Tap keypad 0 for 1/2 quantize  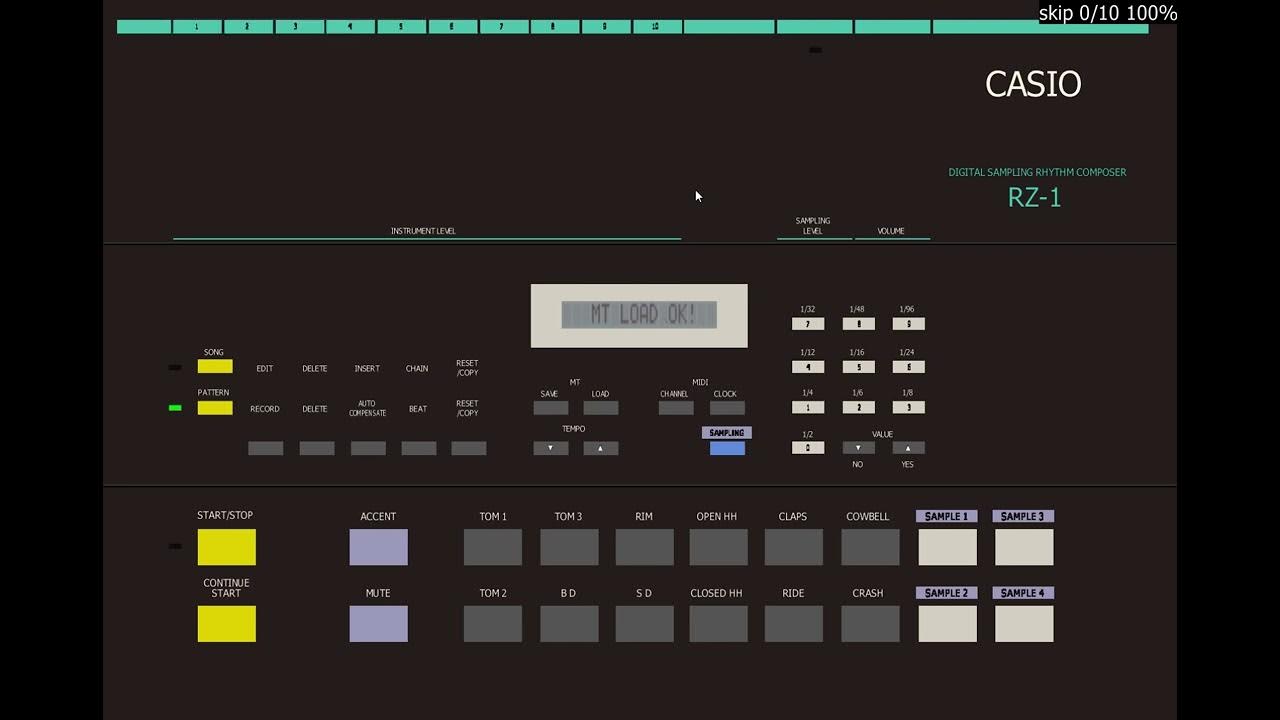point(808,448)
